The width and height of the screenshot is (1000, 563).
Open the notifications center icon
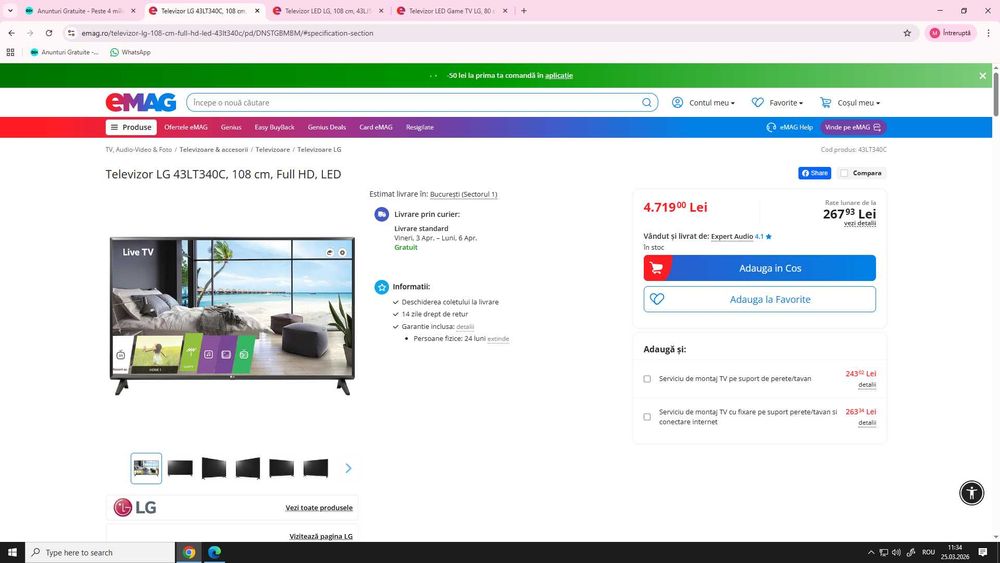(983, 552)
